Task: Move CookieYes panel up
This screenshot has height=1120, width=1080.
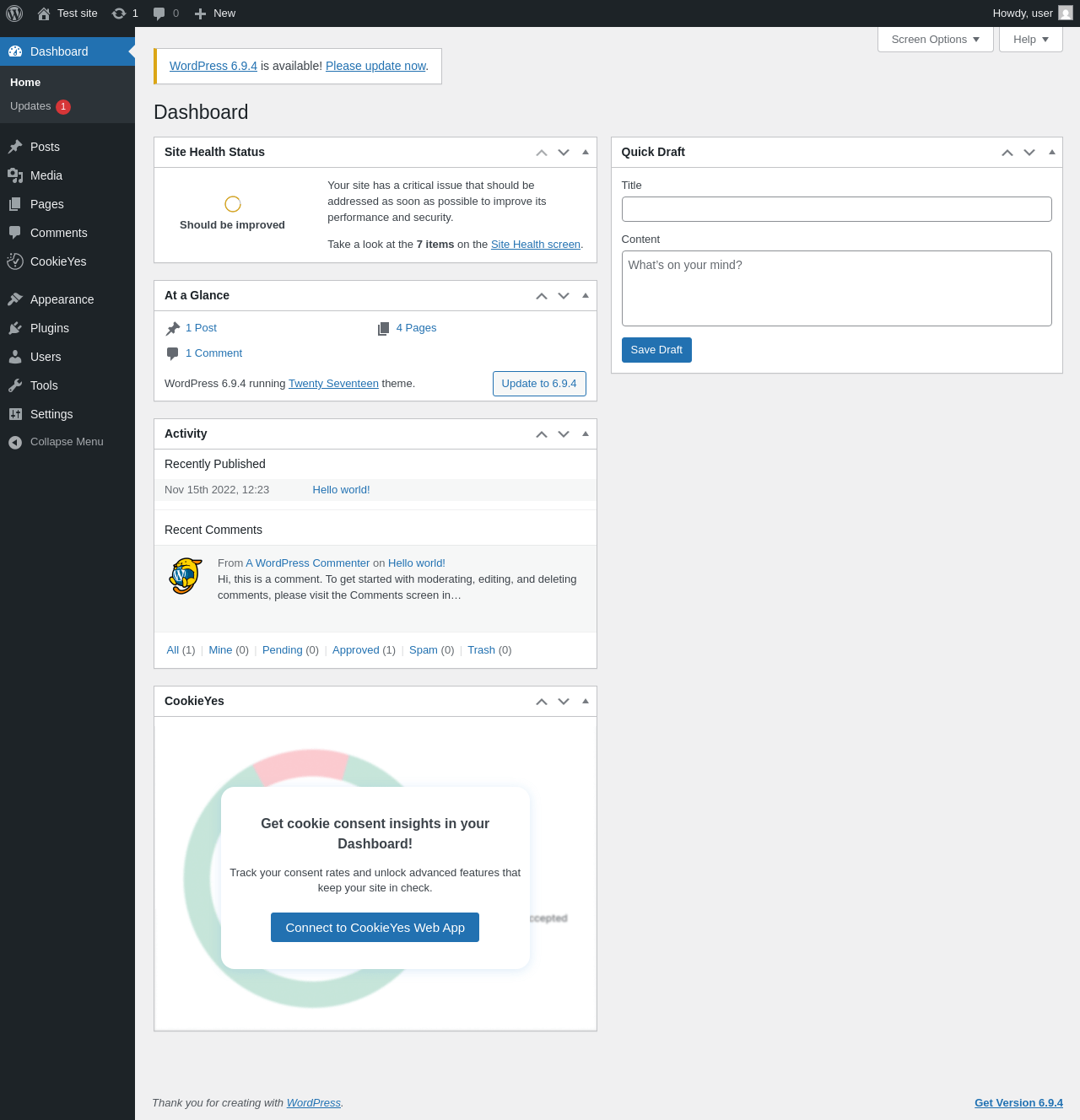Action: (x=542, y=702)
